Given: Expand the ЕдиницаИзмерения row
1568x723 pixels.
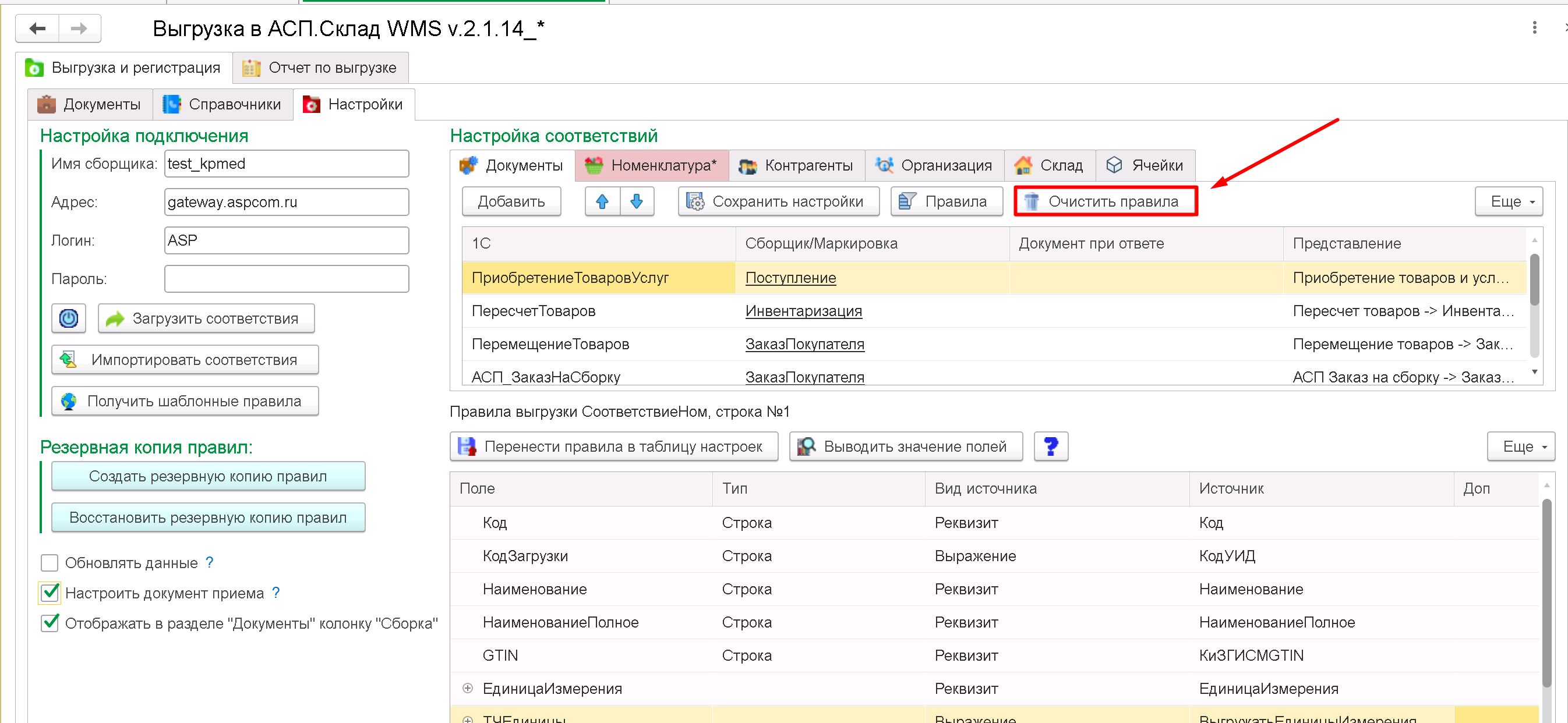Looking at the screenshot, I should [x=468, y=687].
